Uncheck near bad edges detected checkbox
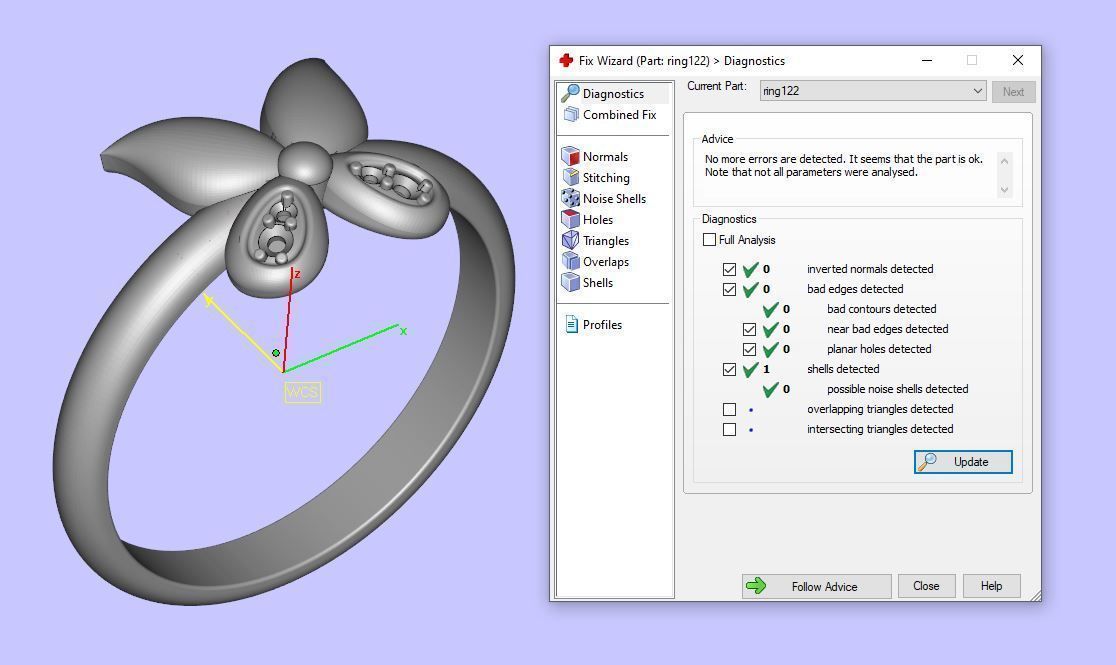1116x665 pixels. [x=749, y=329]
